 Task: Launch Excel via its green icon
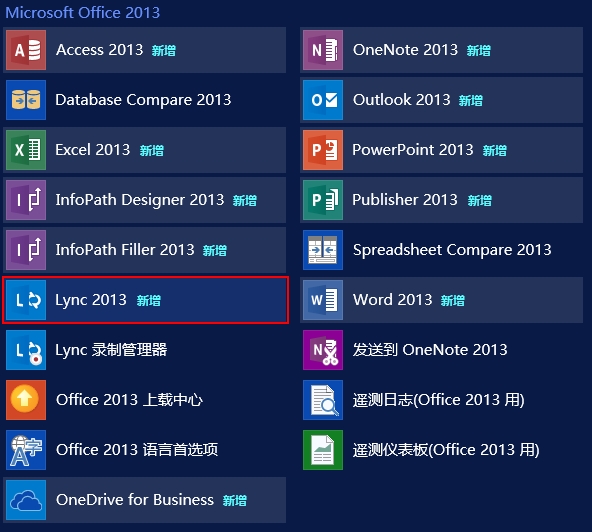click(x=26, y=150)
